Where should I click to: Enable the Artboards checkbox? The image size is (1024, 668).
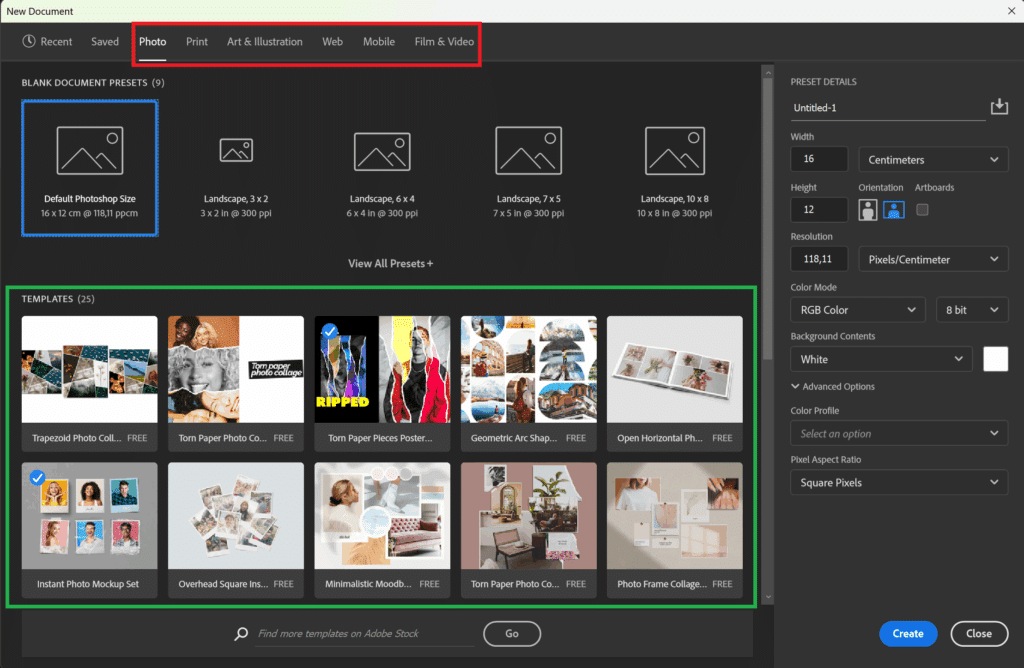pos(922,210)
